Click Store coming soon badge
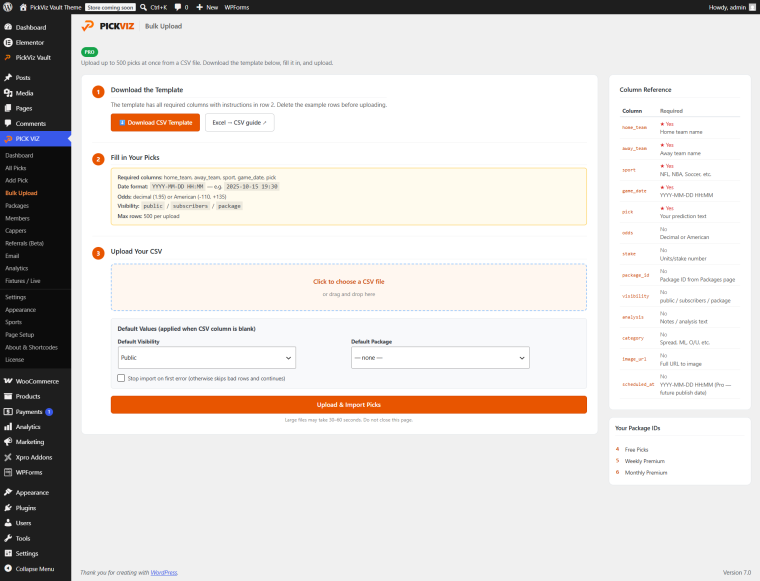 pos(111,7)
